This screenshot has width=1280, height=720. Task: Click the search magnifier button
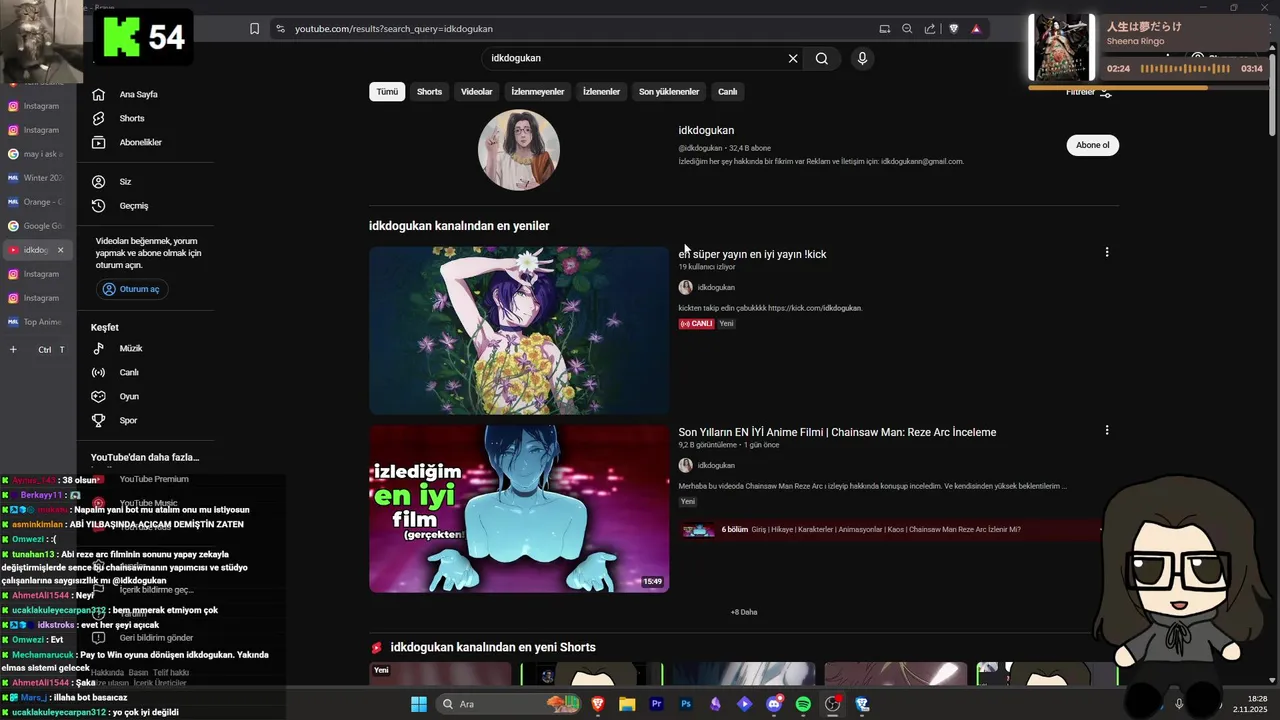pyautogui.click(x=821, y=58)
